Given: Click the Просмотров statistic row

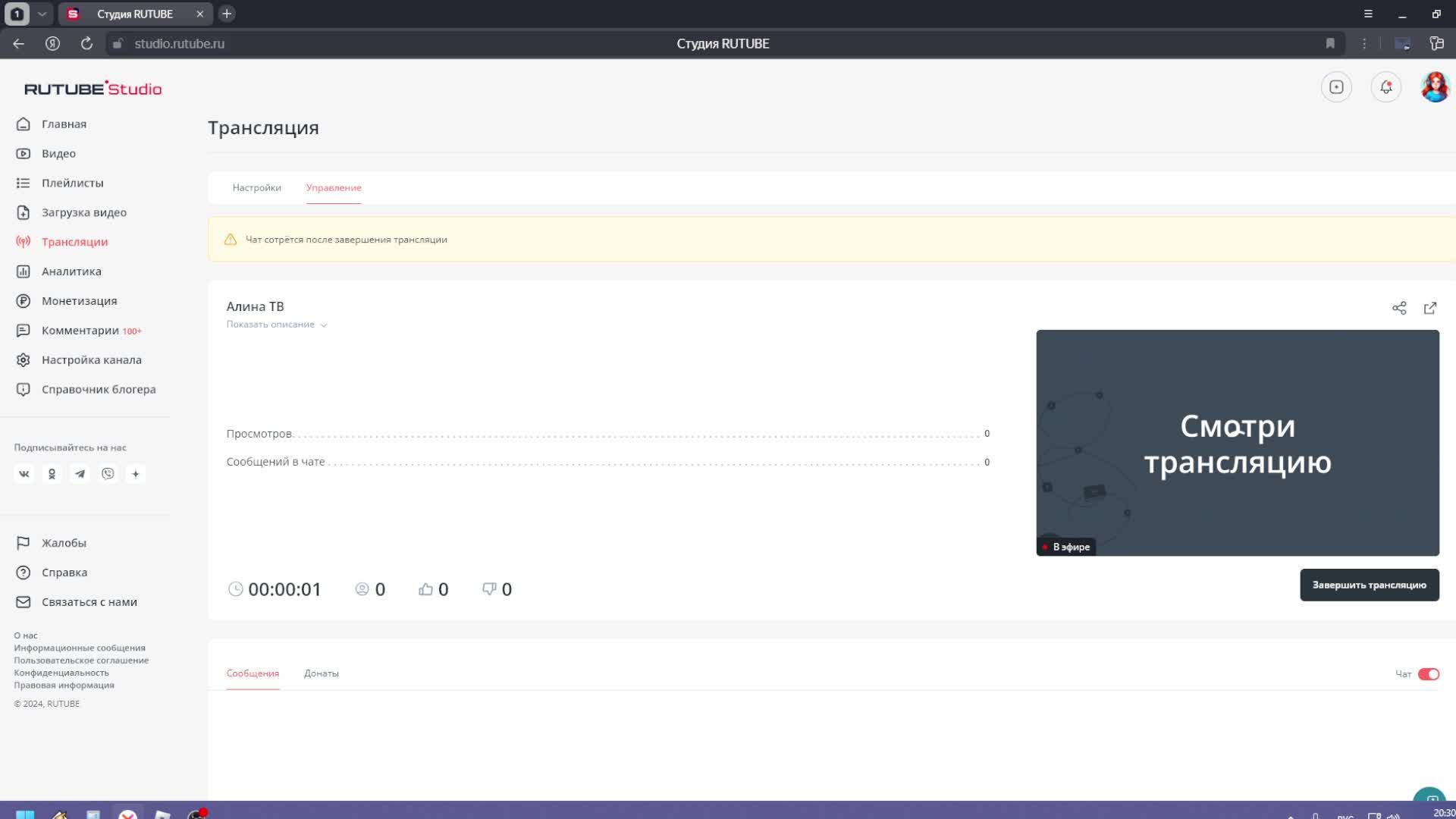Looking at the screenshot, I should [607, 434].
